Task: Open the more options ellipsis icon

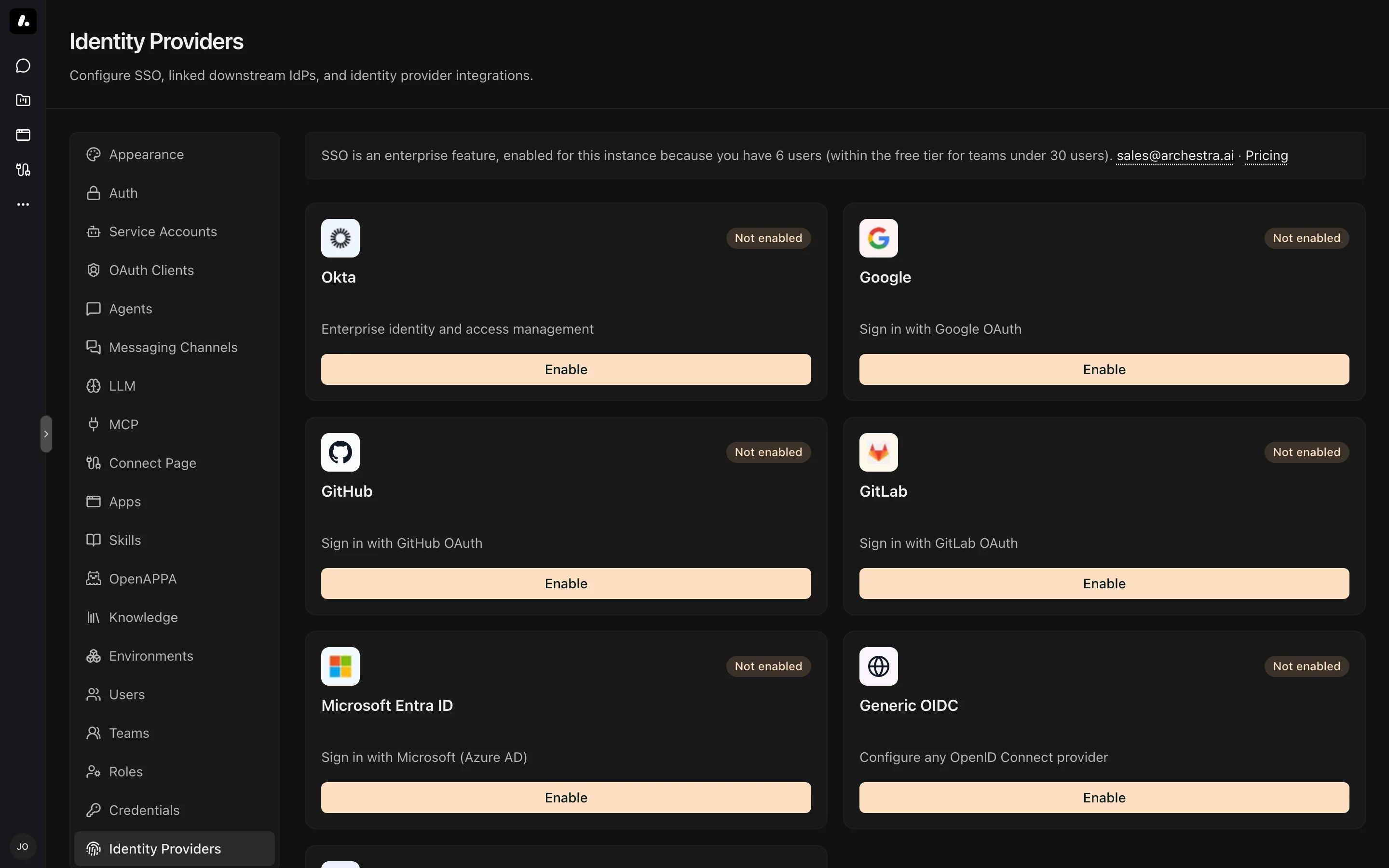Action: 23,204
